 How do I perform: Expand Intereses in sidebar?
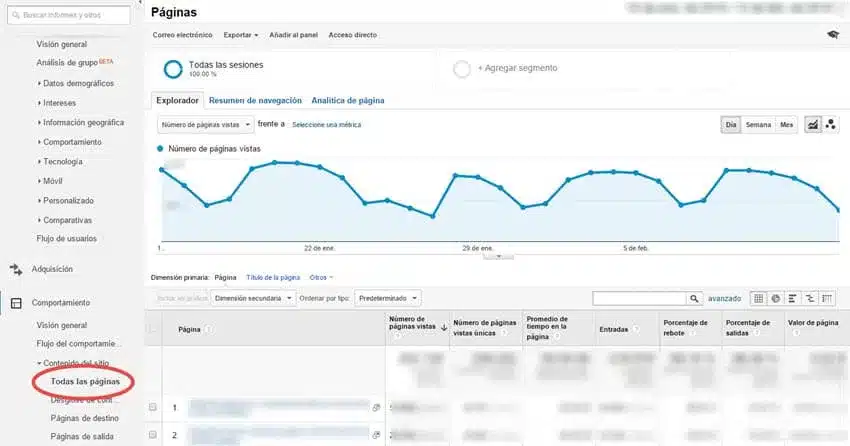pos(57,103)
